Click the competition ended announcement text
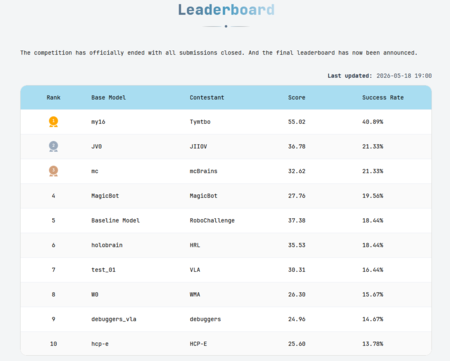Image resolution: width=450 pixels, height=361 pixels. tap(219, 53)
